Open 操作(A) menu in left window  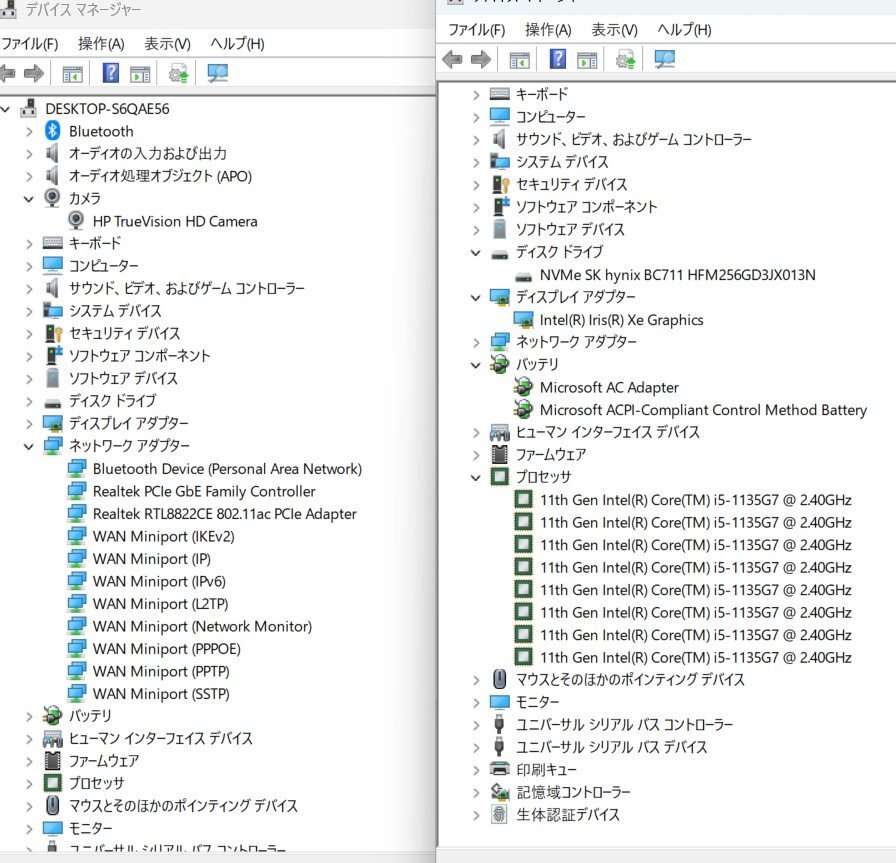pyautogui.click(x=101, y=44)
